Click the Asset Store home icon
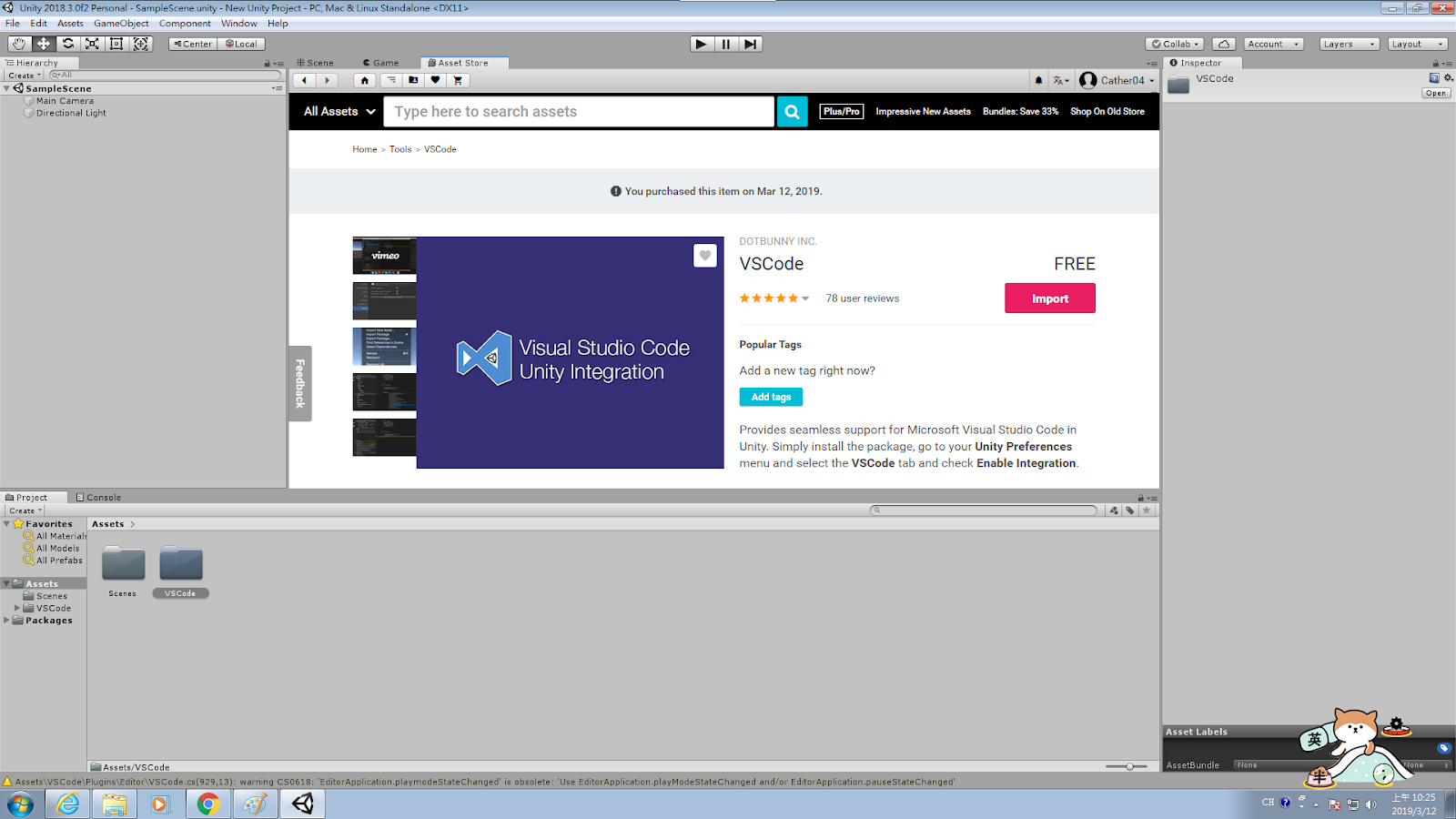Viewport: 1456px width, 819px height. tap(364, 80)
